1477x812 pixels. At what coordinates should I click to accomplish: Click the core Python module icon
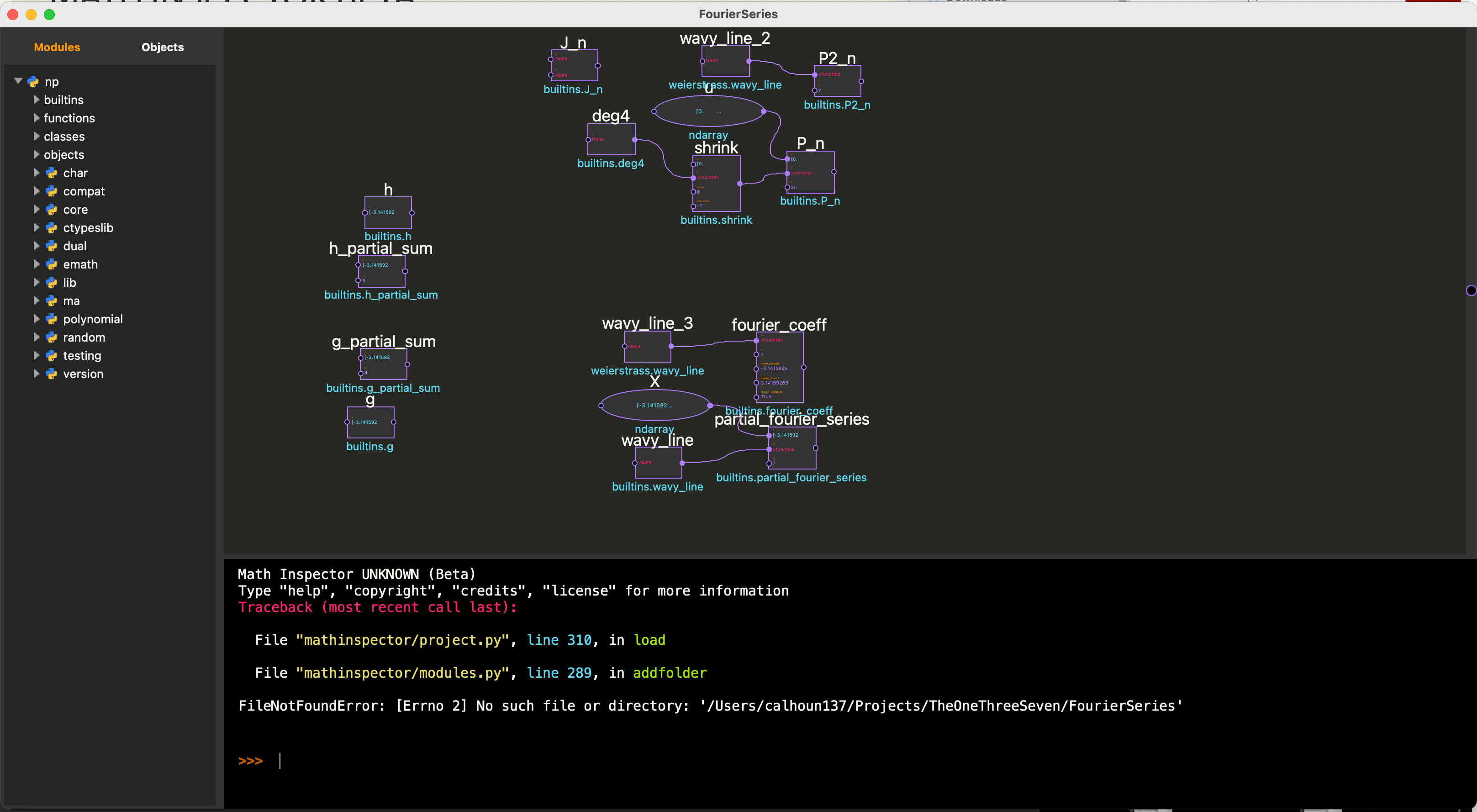click(x=52, y=209)
